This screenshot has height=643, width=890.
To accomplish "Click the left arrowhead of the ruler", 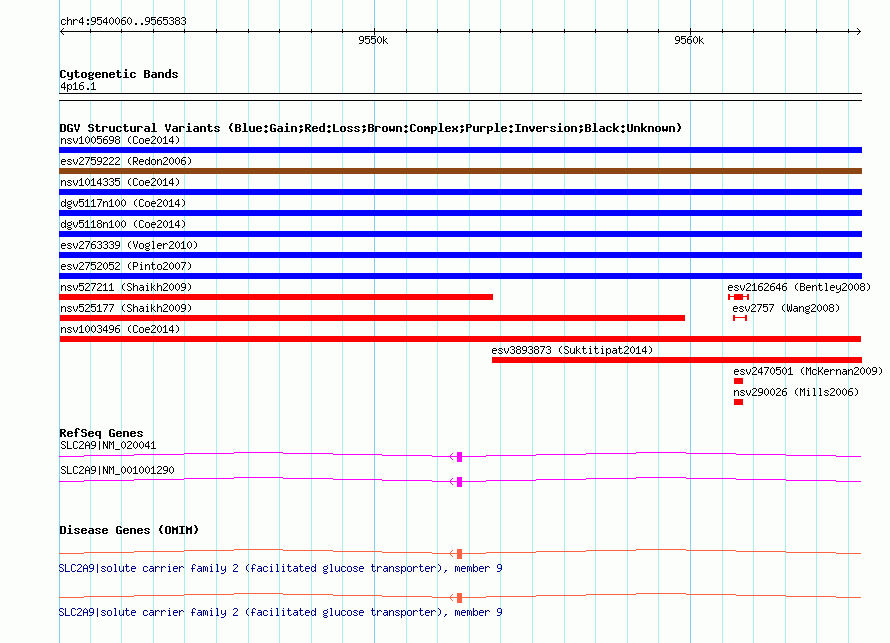I will [62, 32].
